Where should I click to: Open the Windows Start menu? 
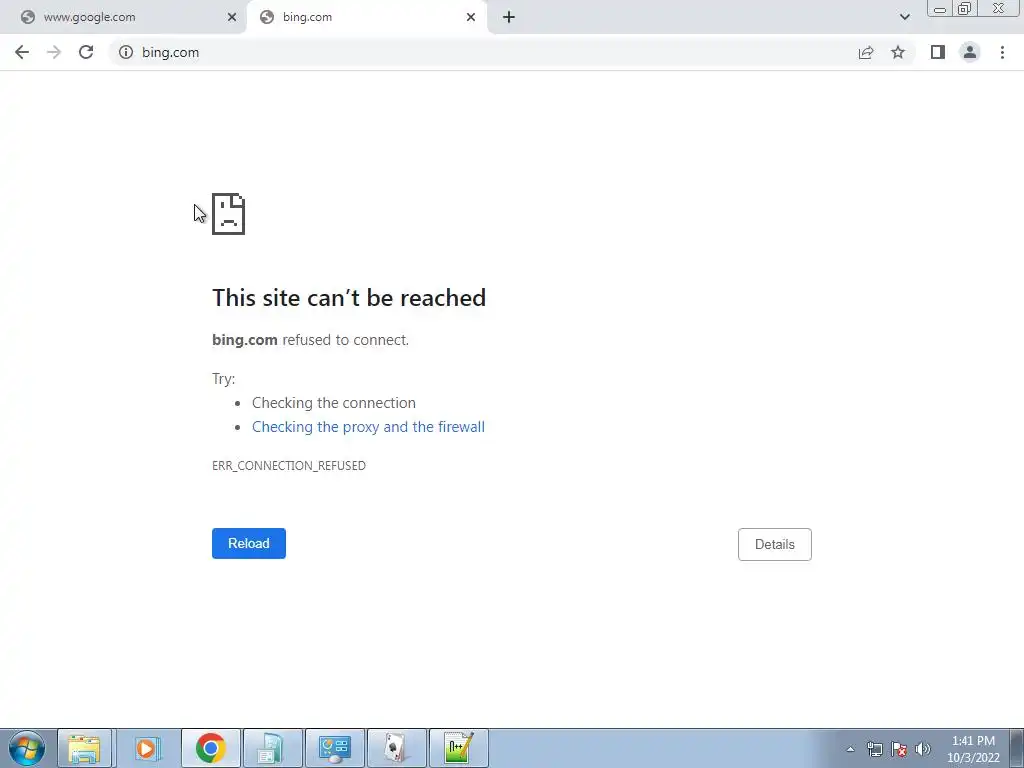pos(26,748)
